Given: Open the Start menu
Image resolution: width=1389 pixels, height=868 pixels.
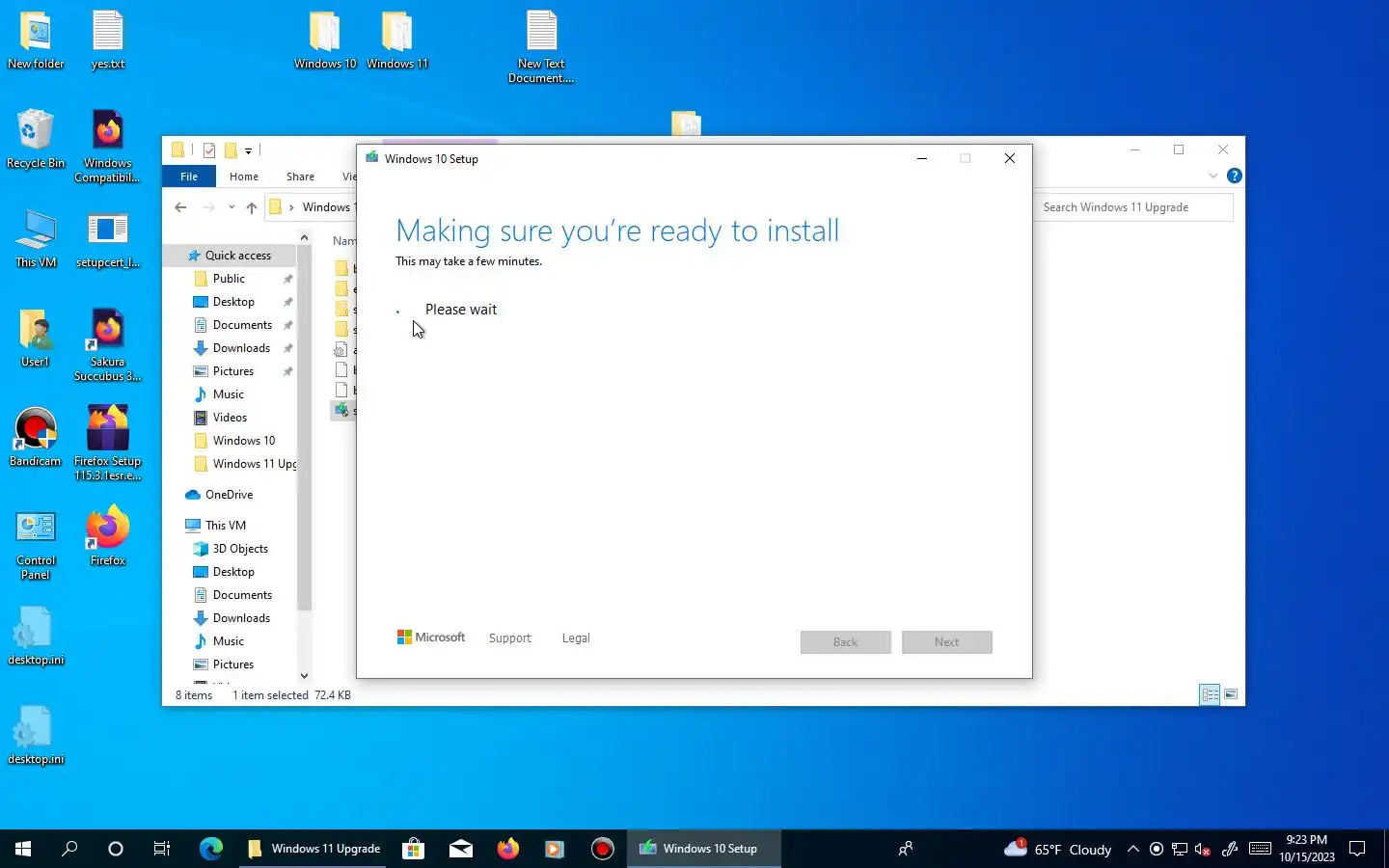Looking at the screenshot, I should (23, 849).
